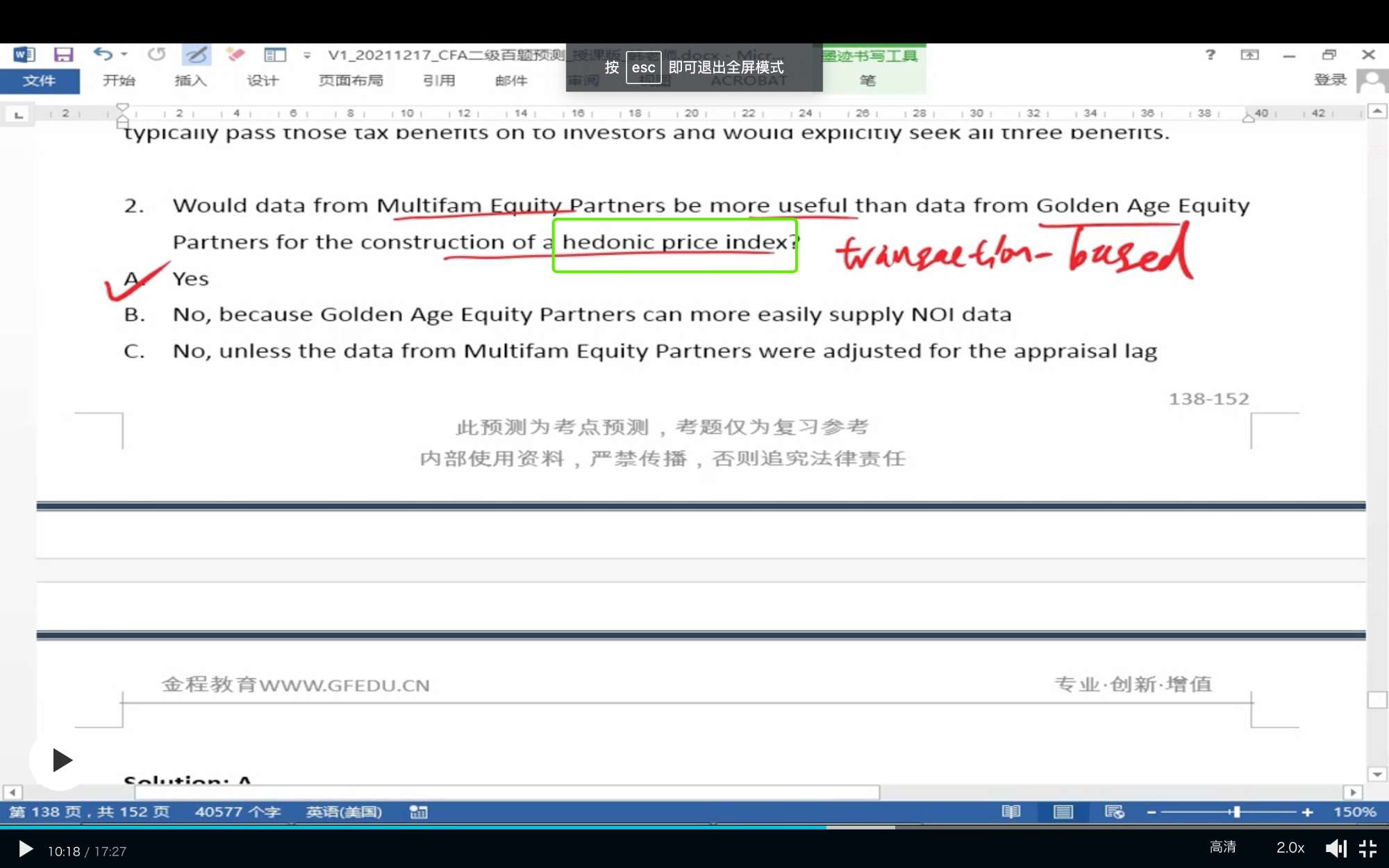Switch to Web Layout view icon
Viewport: 1389px width, 868px height.
1114,812
